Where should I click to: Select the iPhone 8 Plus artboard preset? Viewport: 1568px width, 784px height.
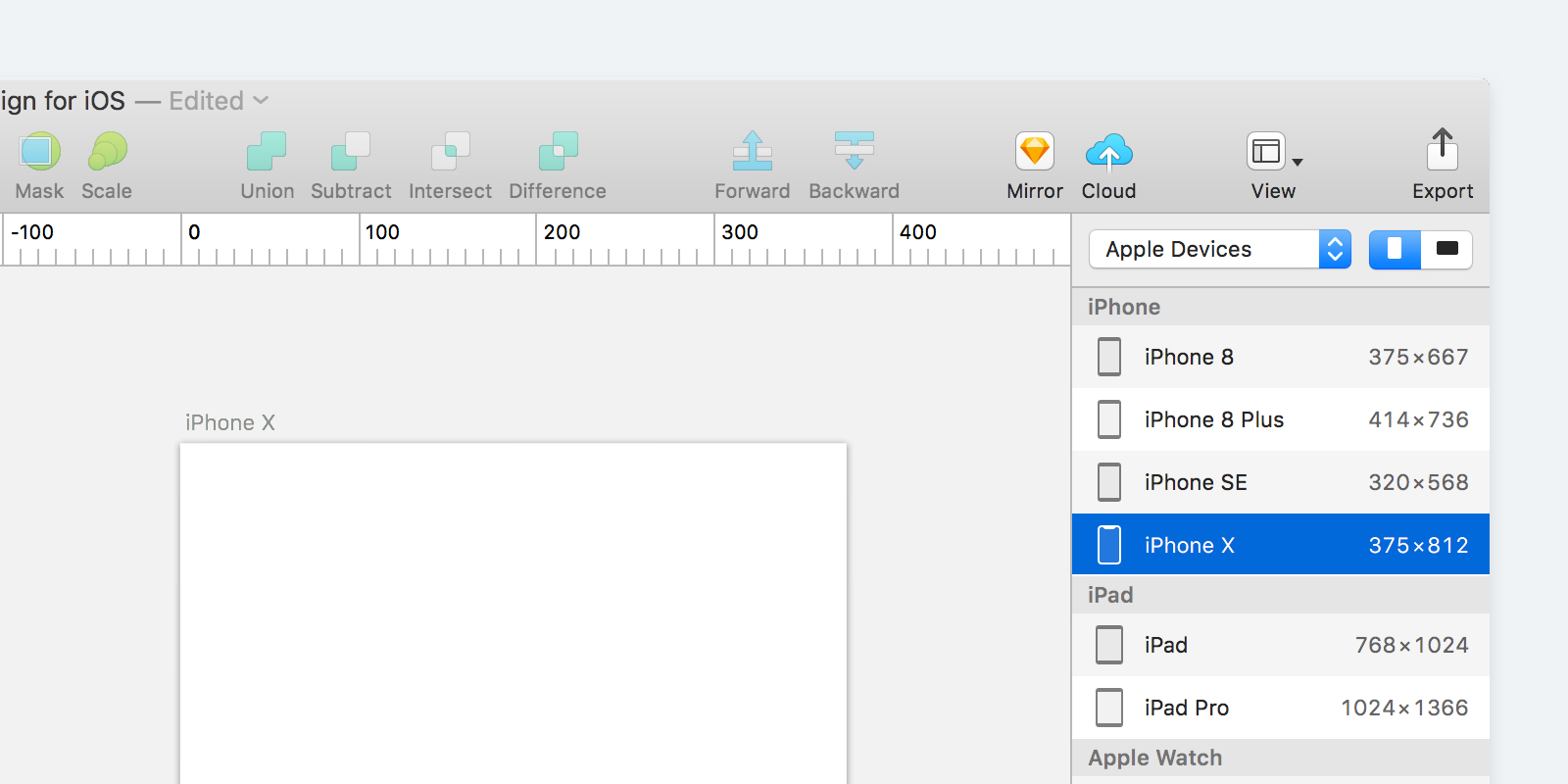tap(1281, 419)
